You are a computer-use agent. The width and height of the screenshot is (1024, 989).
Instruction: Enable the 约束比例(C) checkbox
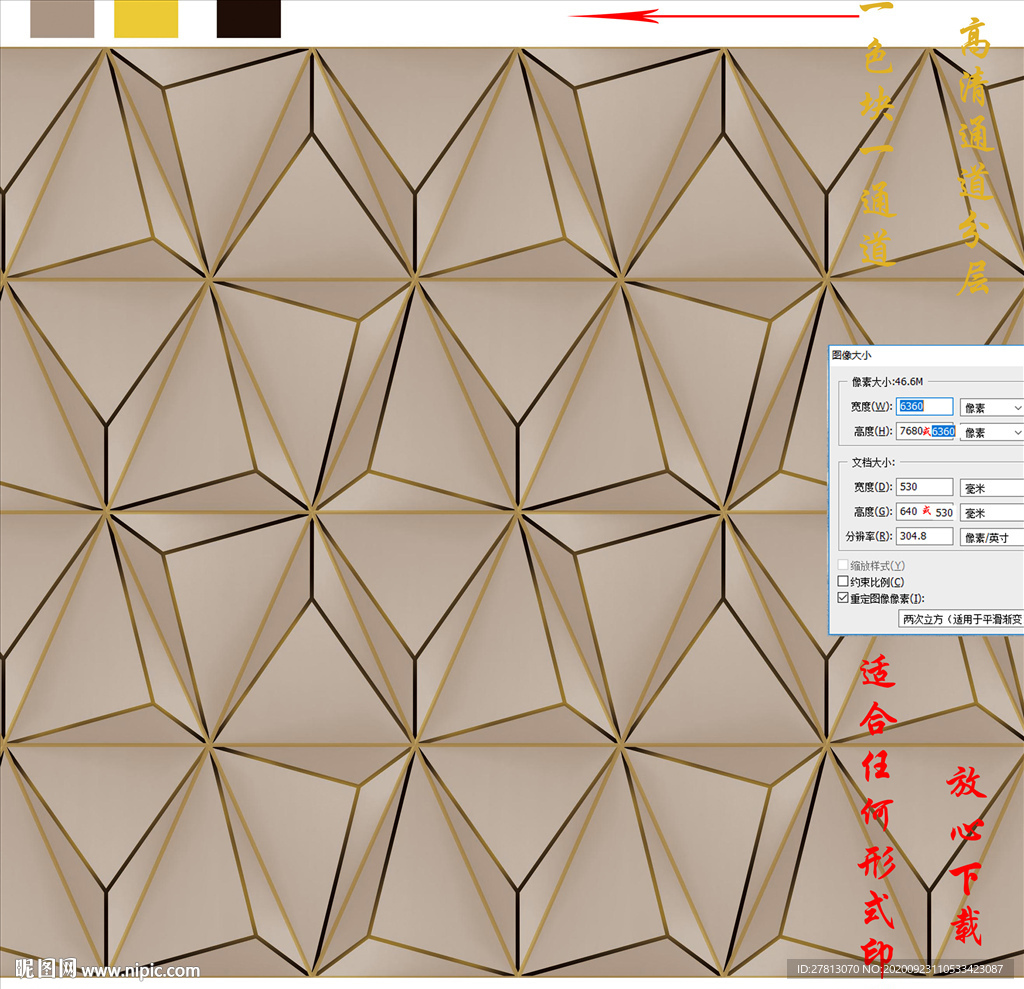[843, 581]
